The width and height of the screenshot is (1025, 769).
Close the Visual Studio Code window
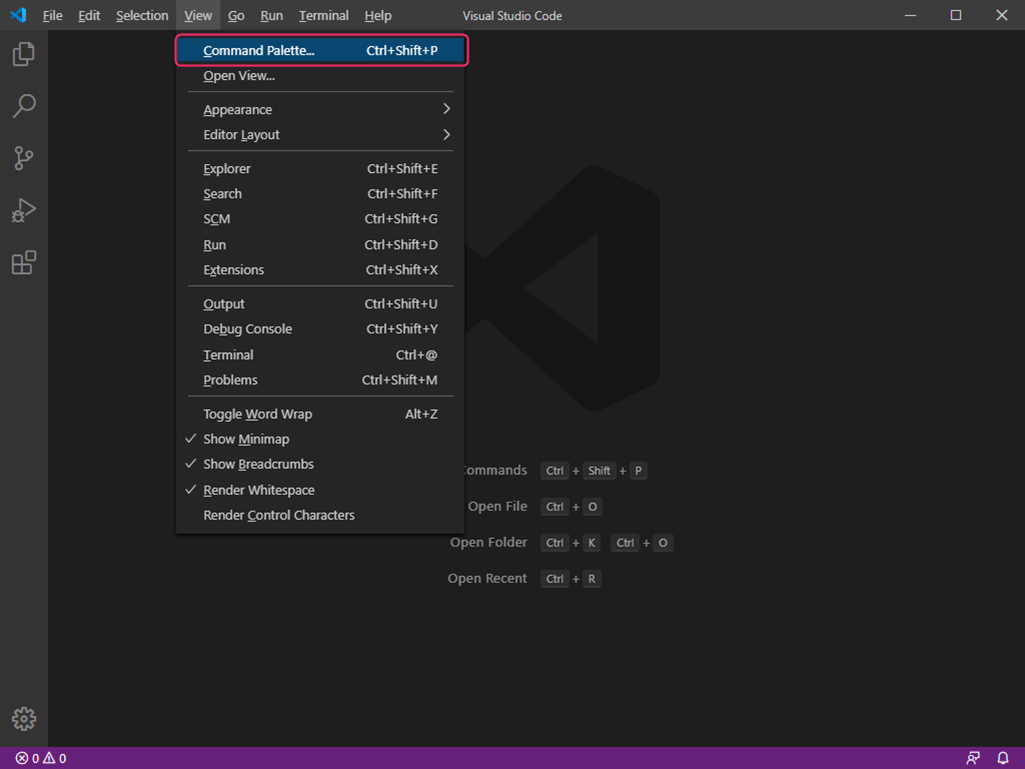click(x=1001, y=15)
